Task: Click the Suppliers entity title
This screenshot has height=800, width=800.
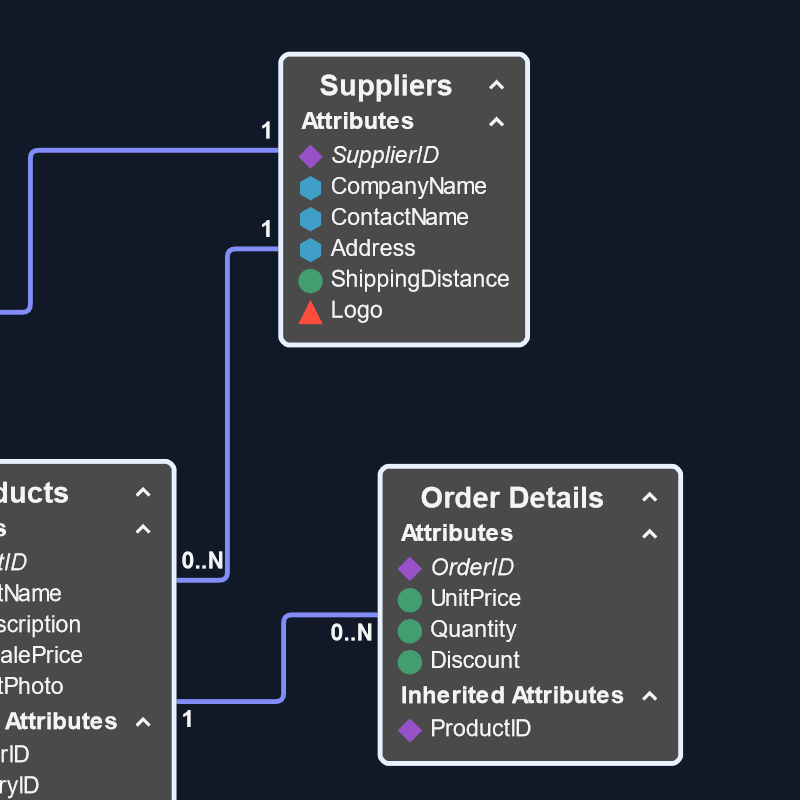Action: 386,86
